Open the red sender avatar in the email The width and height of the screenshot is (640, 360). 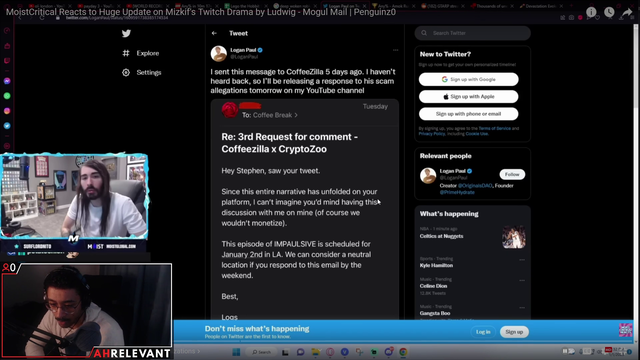(230, 110)
